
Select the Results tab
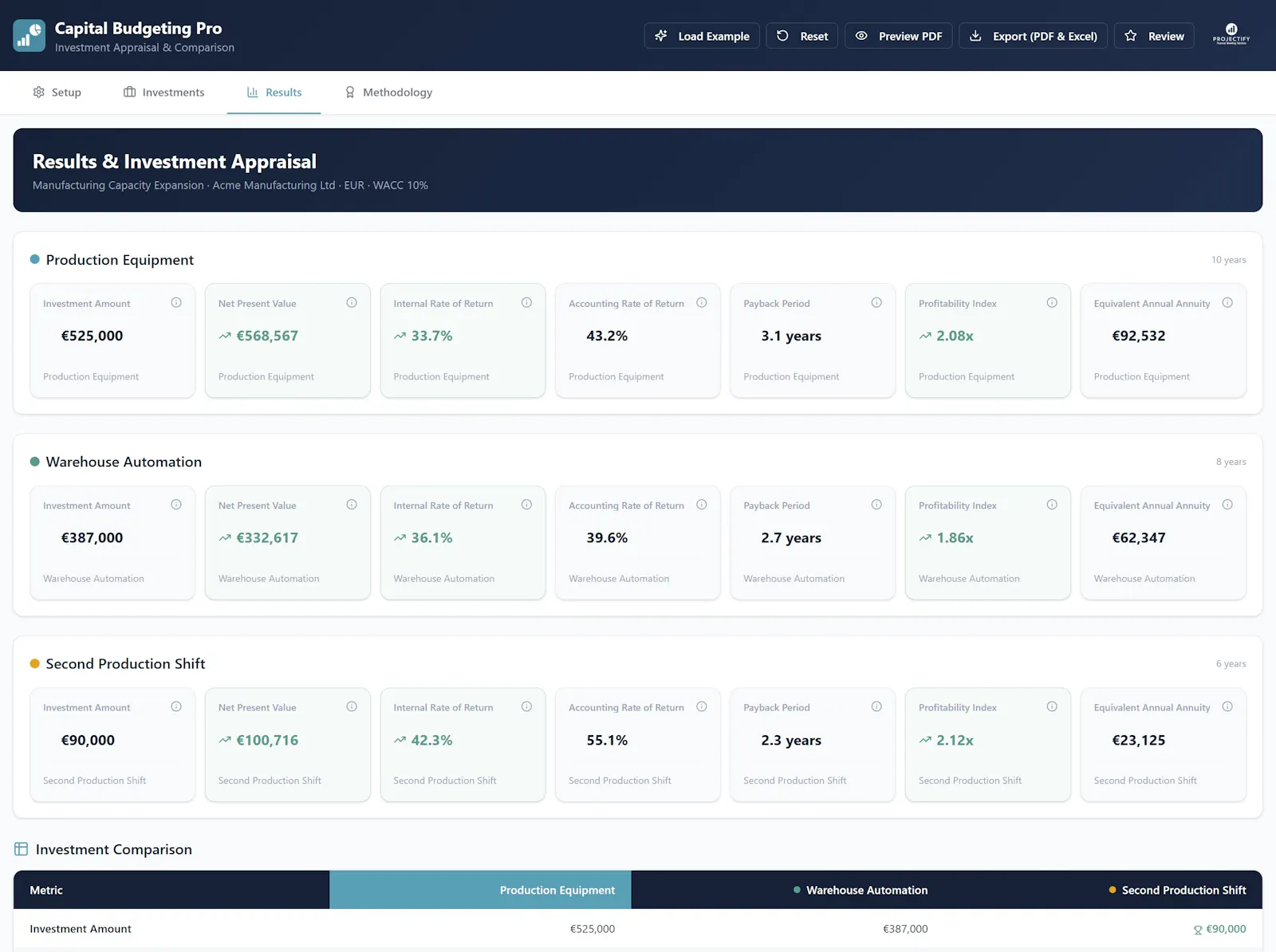[274, 92]
